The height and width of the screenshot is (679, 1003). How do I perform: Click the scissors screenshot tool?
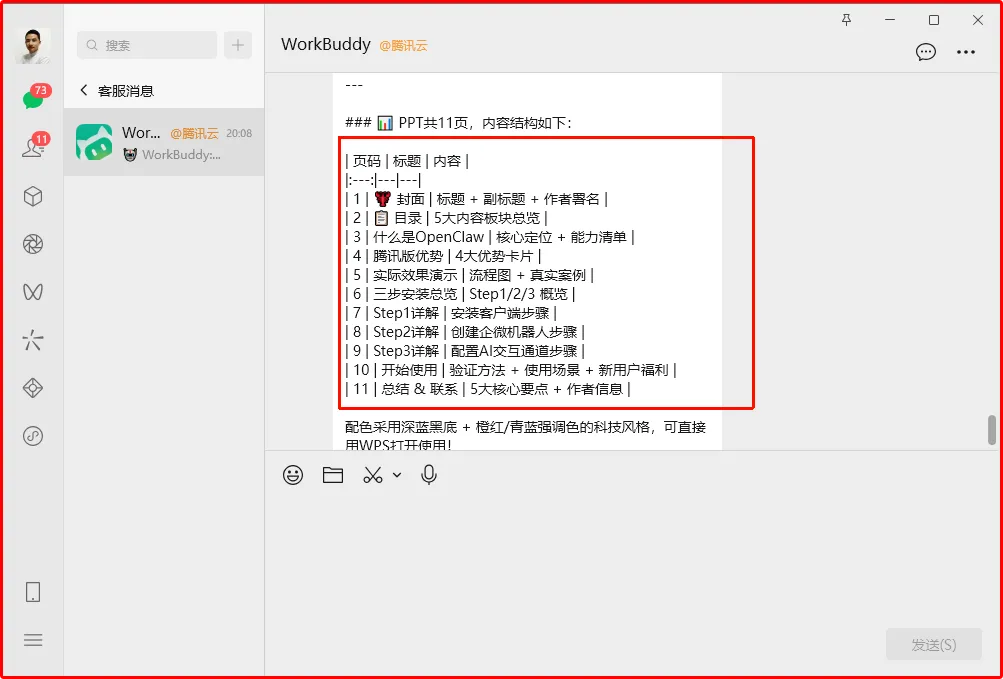[372, 475]
